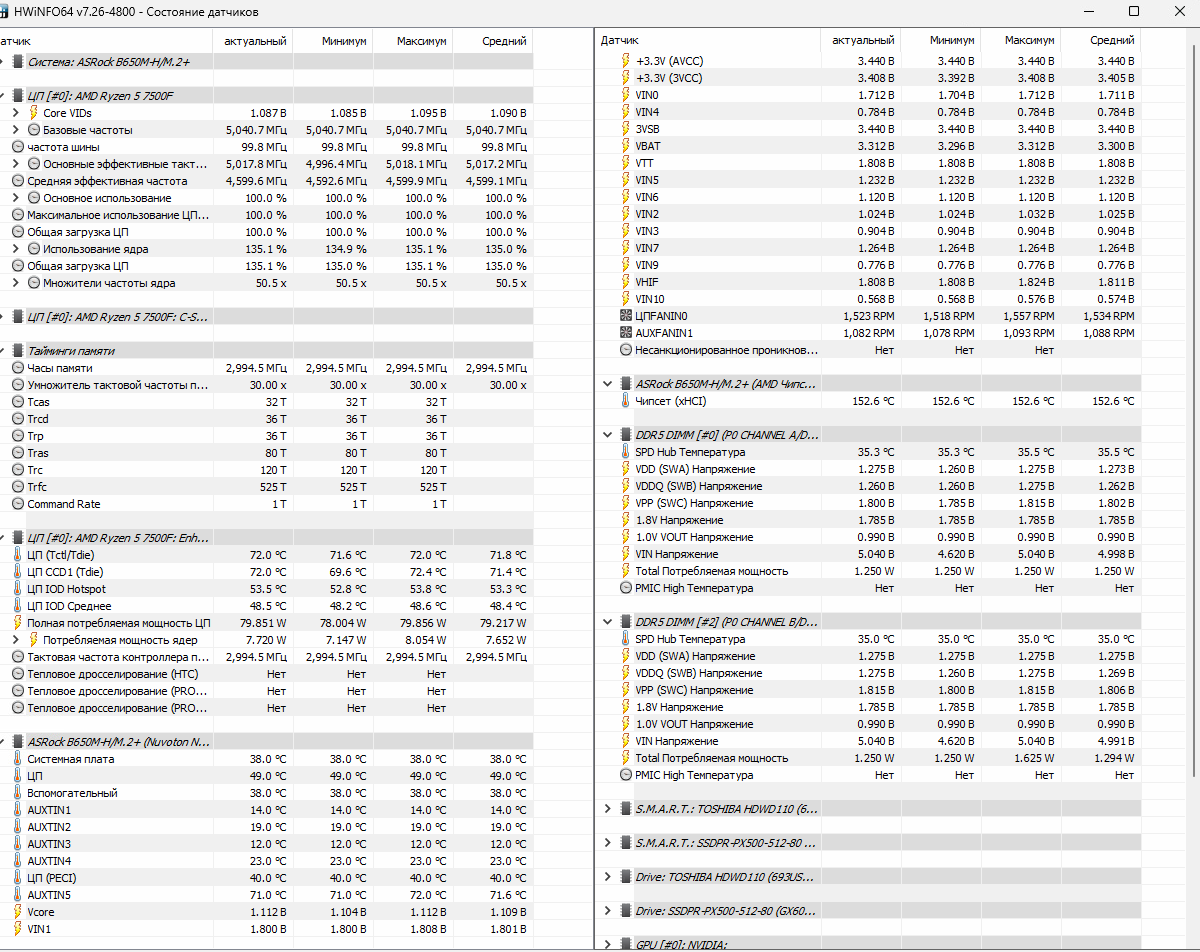Click the 4,599.6 МГц current frequency value
Screen dimensions: 1200x952
256,181
